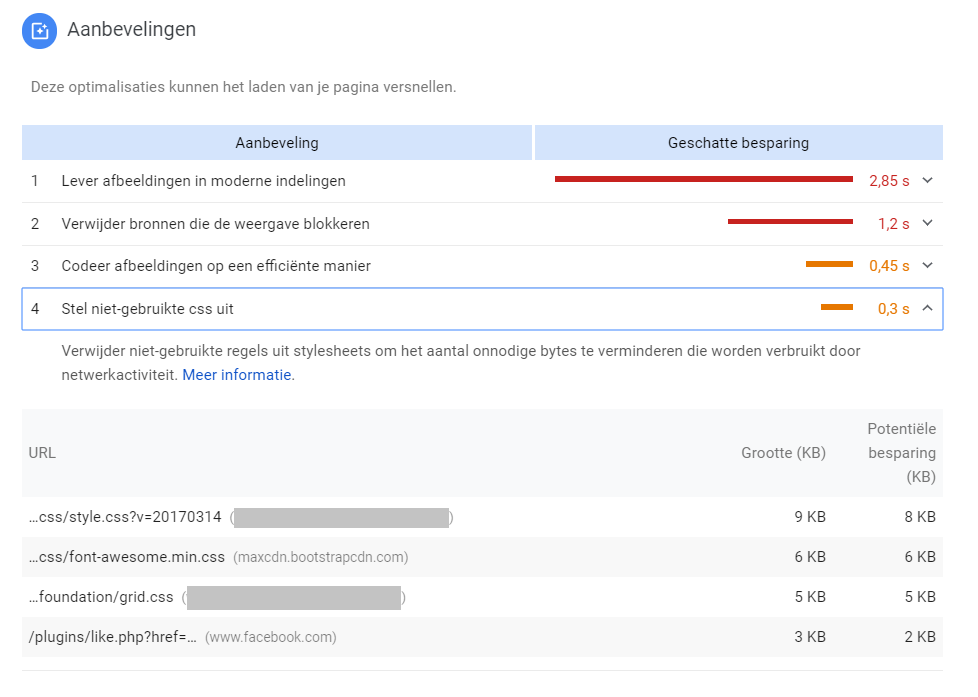Click the /plugins/like.php facebook URL entry
The width and height of the screenshot is (978, 697).
coord(113,637)
